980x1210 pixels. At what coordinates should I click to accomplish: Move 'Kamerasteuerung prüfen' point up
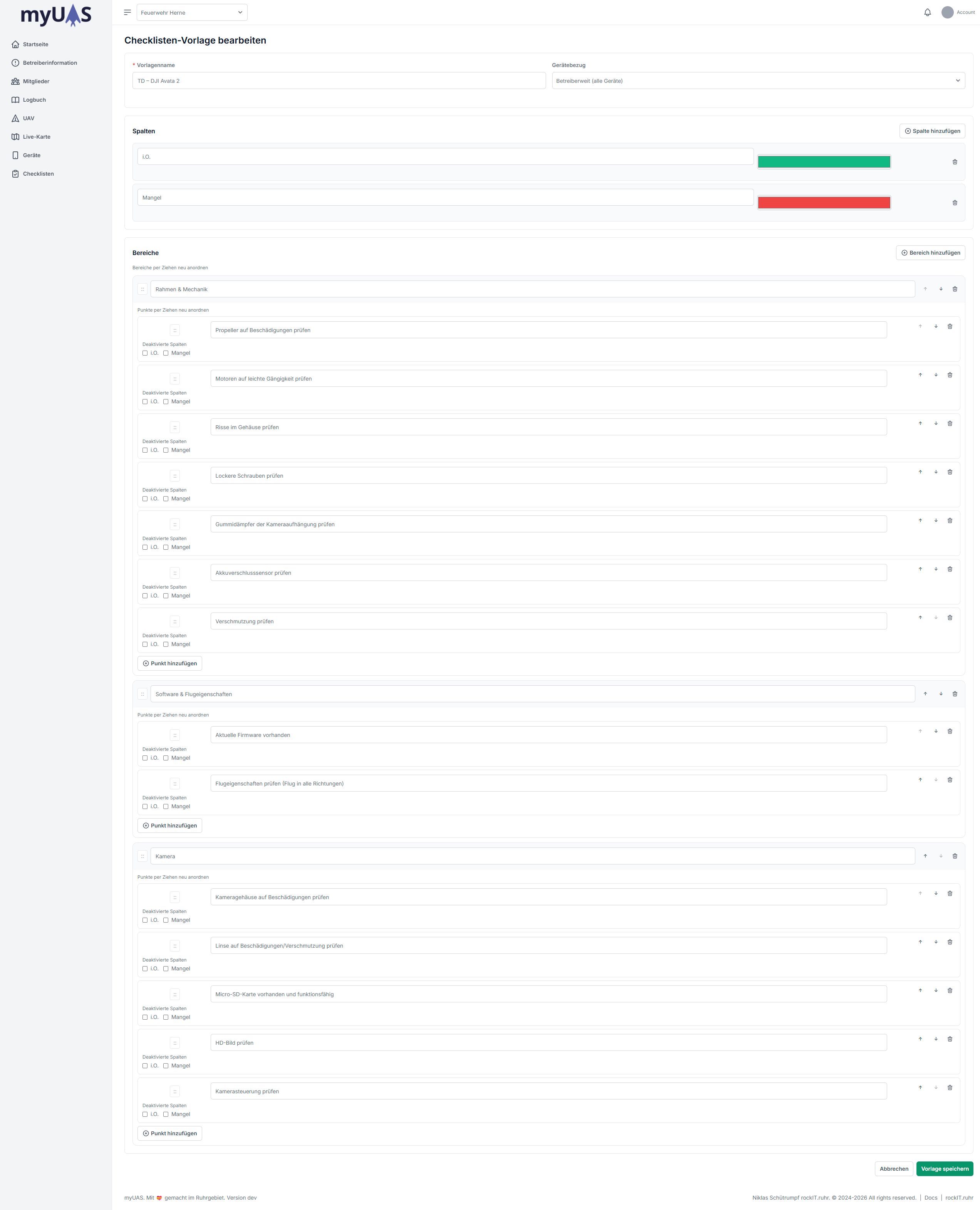920,1087
